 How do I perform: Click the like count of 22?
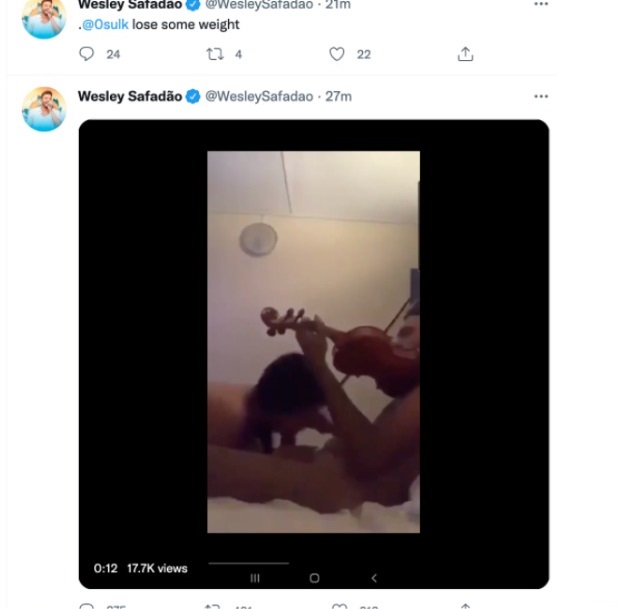(363, 55)
